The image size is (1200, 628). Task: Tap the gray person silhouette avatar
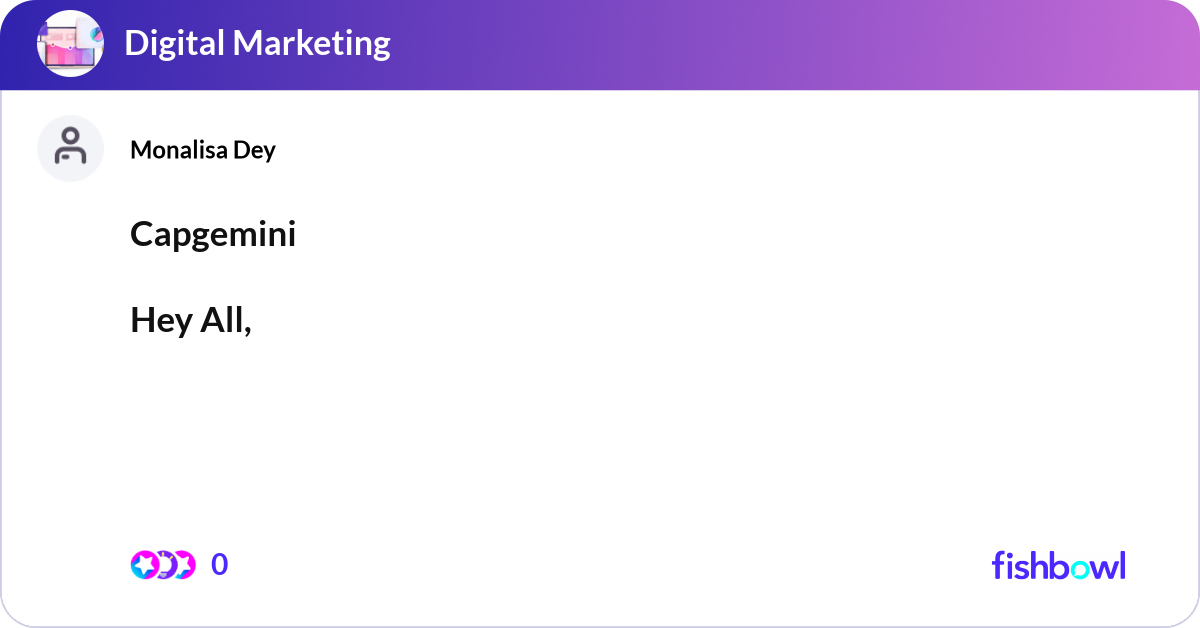coord(70,148)
